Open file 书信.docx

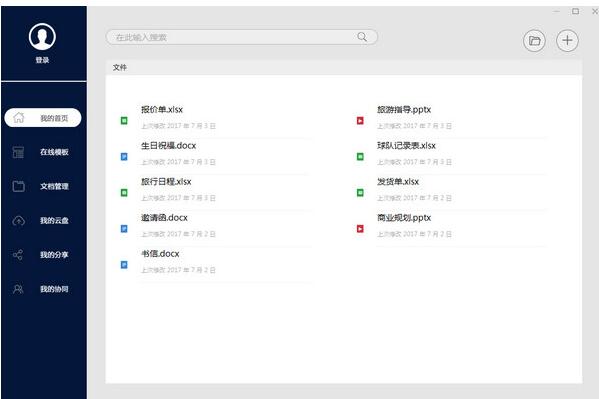[160, 254]
